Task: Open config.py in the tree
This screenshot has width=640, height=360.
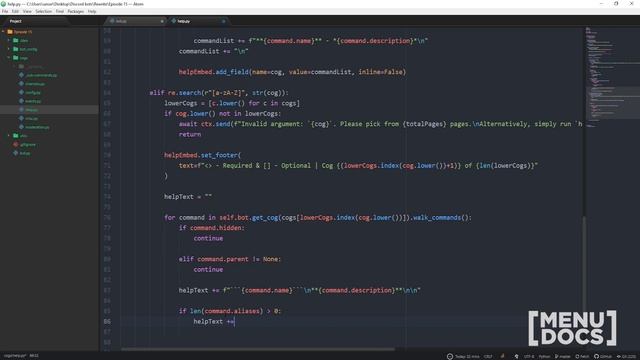Action: 33,93
